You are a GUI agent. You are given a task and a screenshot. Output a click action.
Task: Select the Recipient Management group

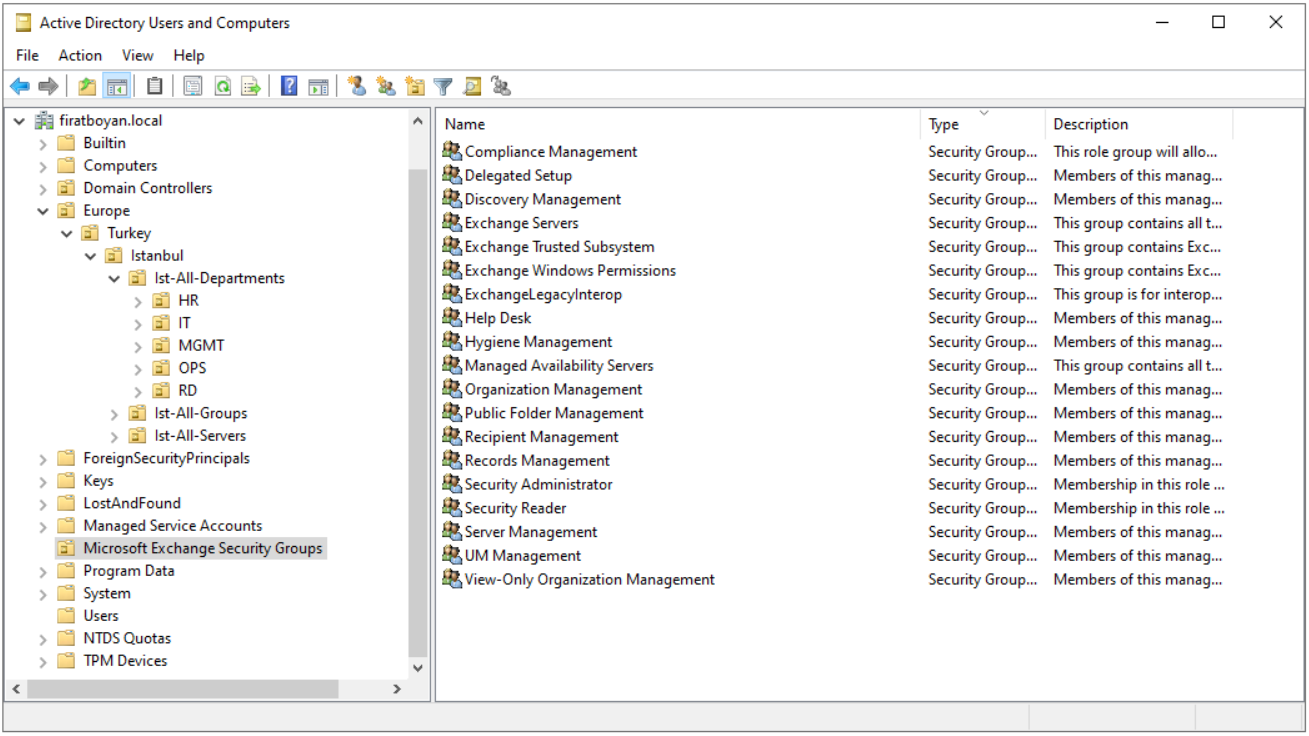tap(541, 436)
